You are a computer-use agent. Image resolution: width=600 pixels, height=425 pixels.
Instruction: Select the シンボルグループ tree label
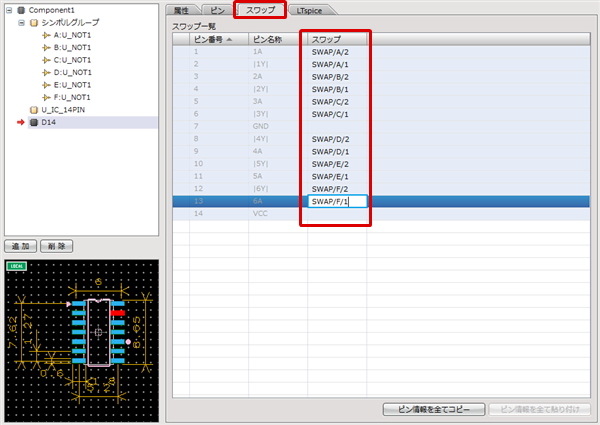[x=70, y=23]
